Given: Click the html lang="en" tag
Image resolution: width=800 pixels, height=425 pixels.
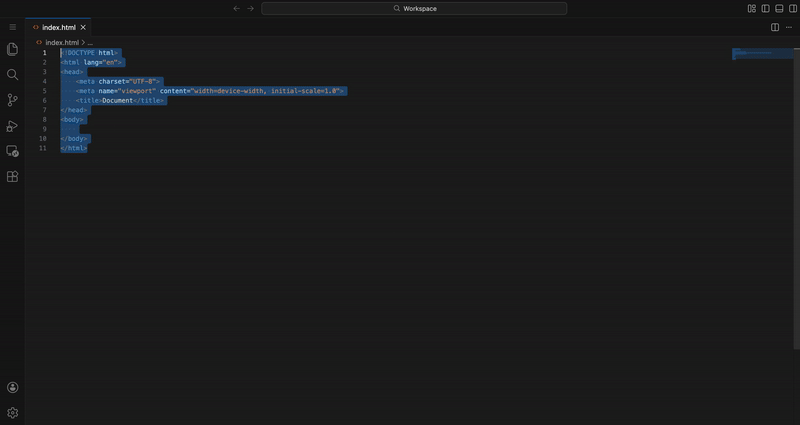Looking at the screenshot, I should (x=91, y=62).
